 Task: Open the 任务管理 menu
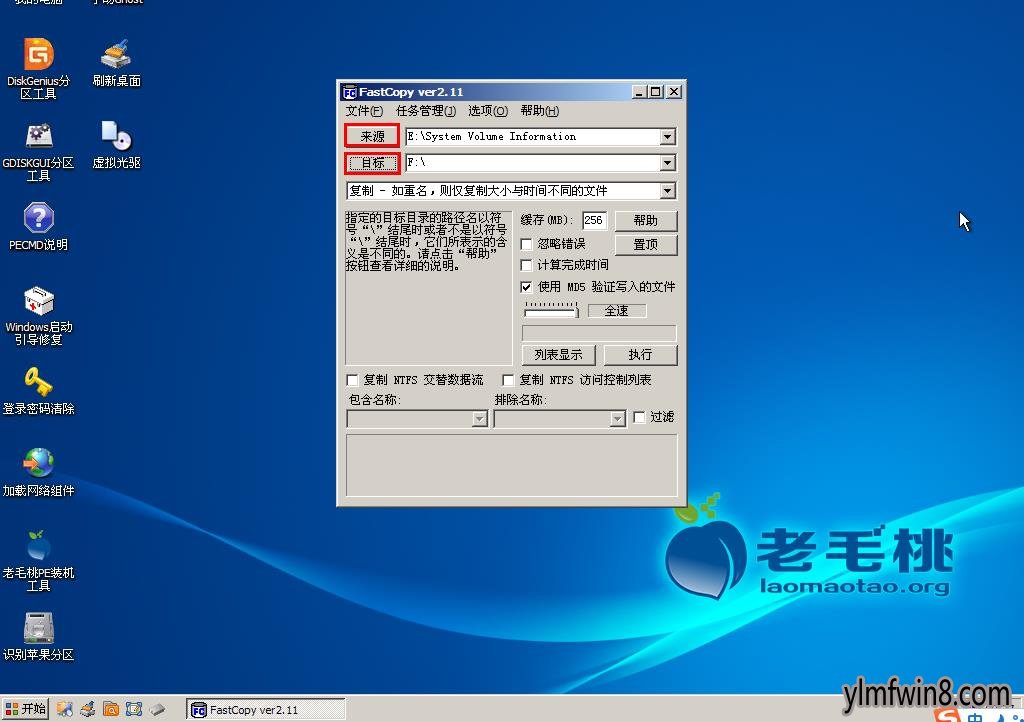(x=424, y=111)
